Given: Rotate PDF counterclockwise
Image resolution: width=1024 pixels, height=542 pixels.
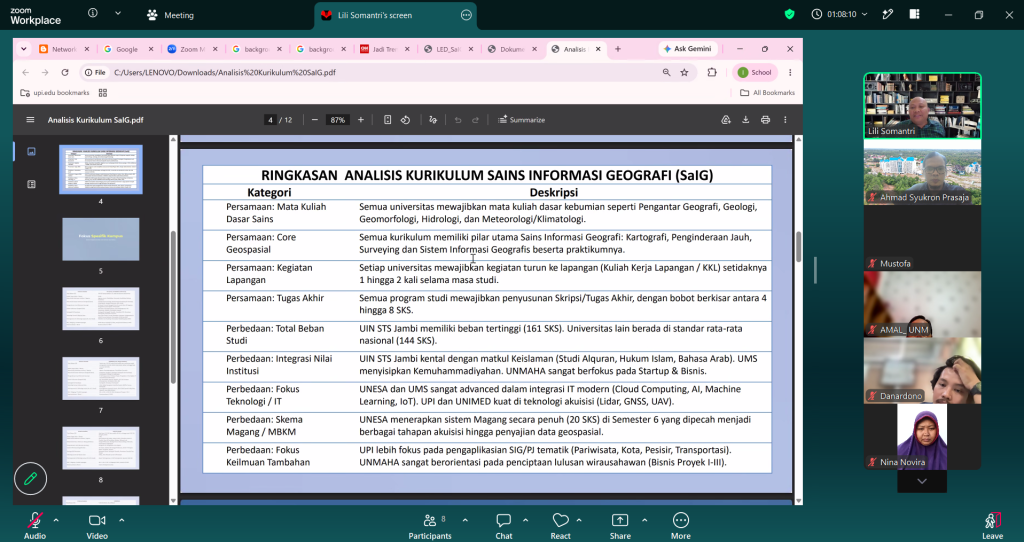Looking at the screenshot, I should point(406,120).
